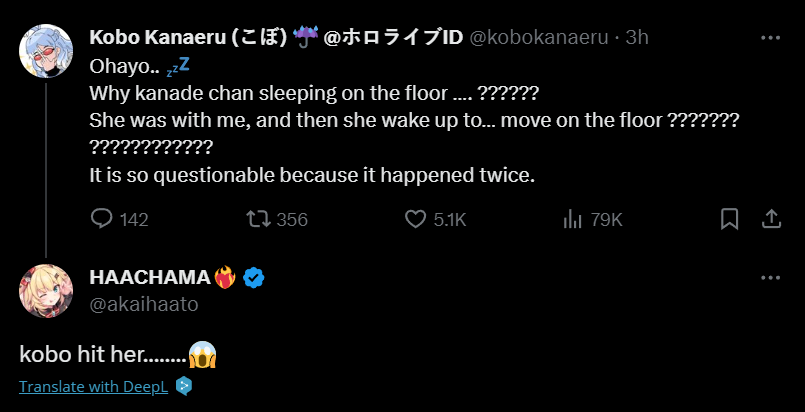Open reply on Kobo Kanaeru's tweet
This screenshot has width=805, height=412.
102,219
